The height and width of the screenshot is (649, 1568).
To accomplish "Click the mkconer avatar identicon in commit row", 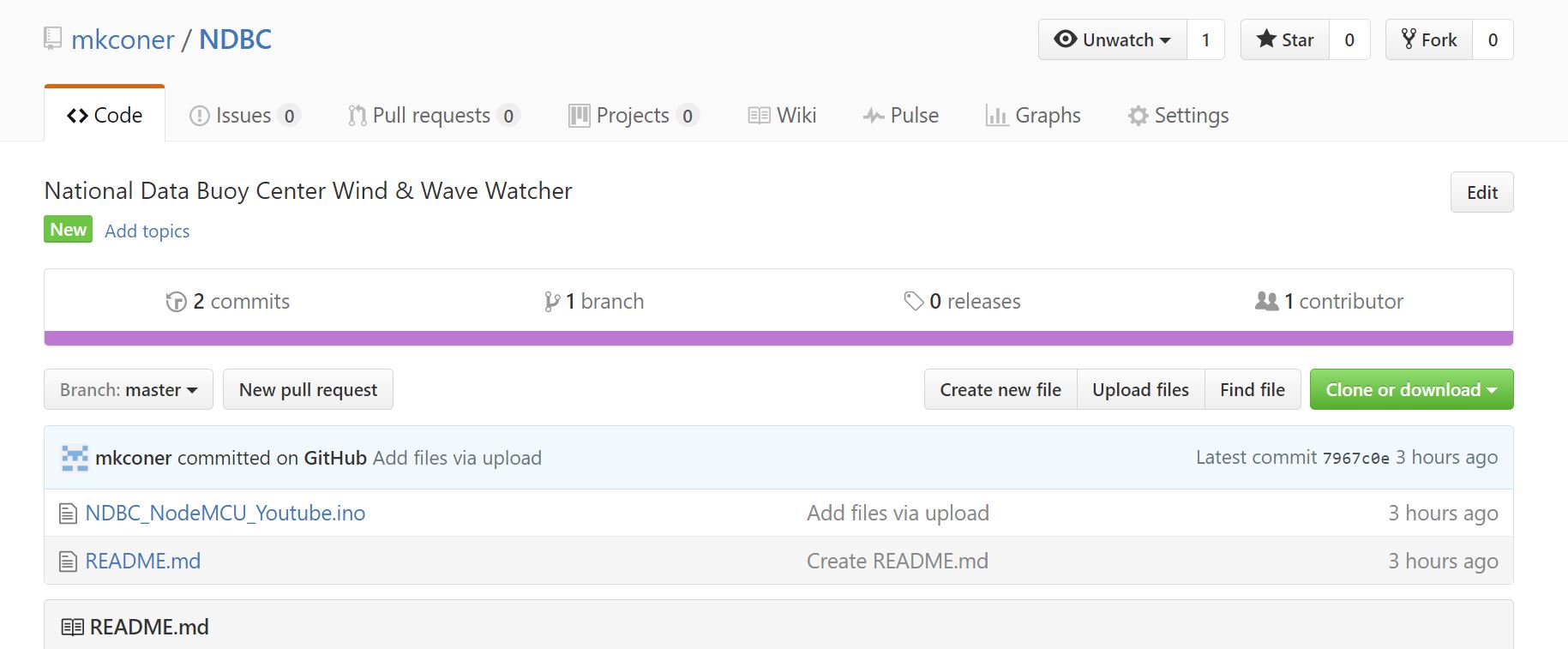I will click(x=75, y=458).
